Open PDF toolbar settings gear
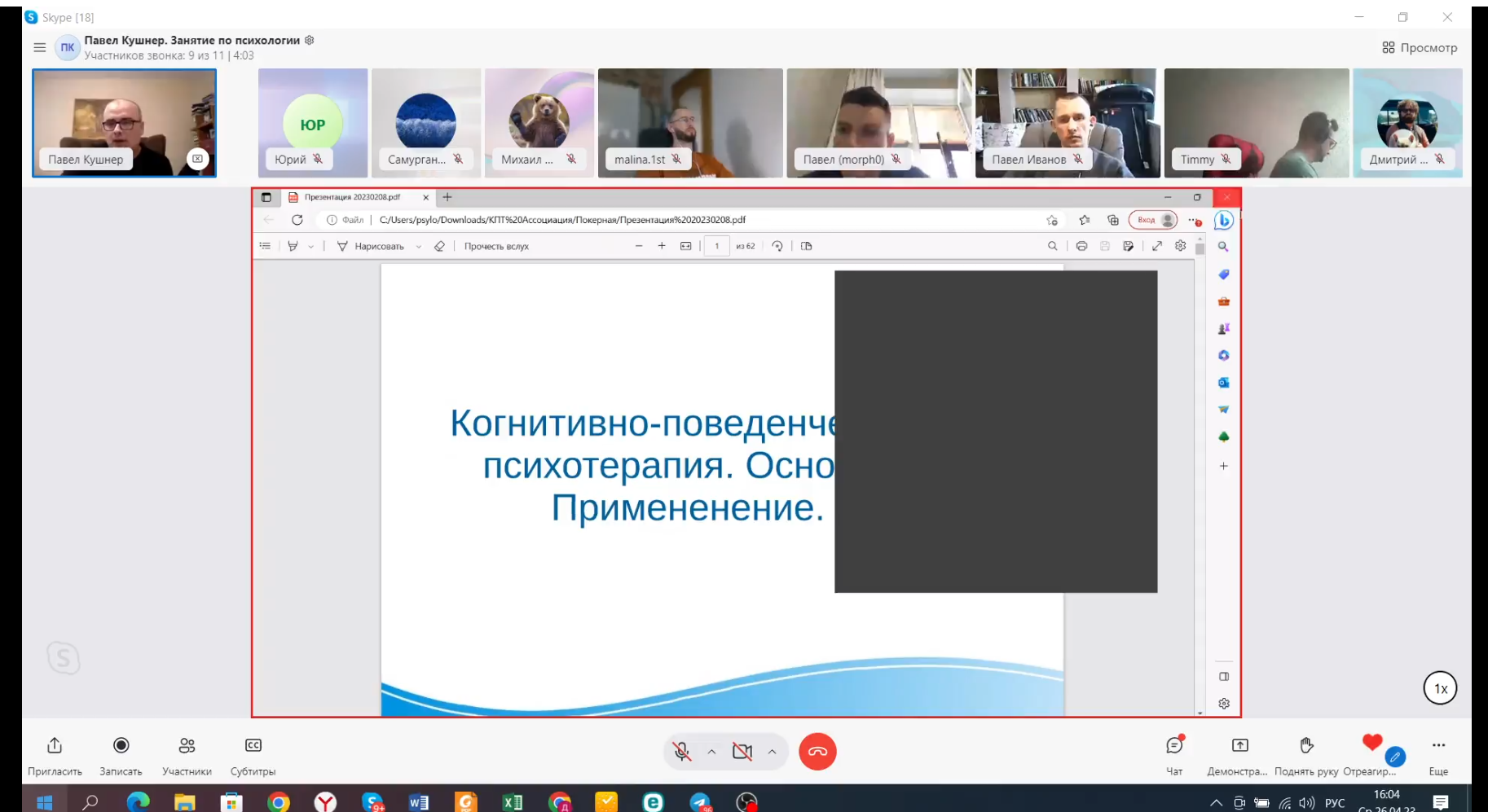Screen dimensions: 1488x812 tap(1180, 246)
